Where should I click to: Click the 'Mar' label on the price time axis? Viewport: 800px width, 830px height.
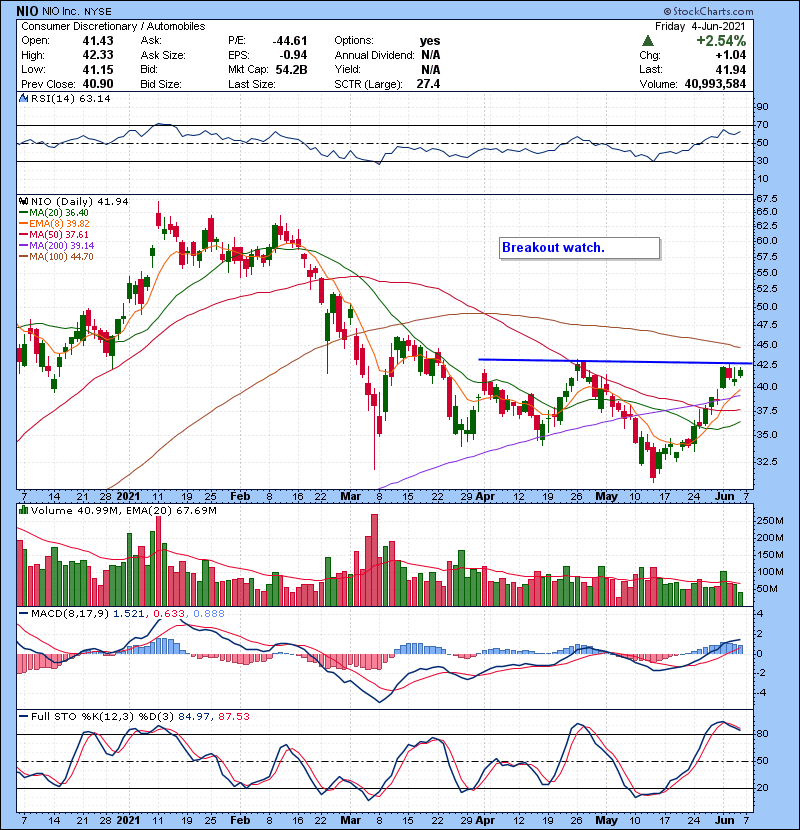click(350, 497)
